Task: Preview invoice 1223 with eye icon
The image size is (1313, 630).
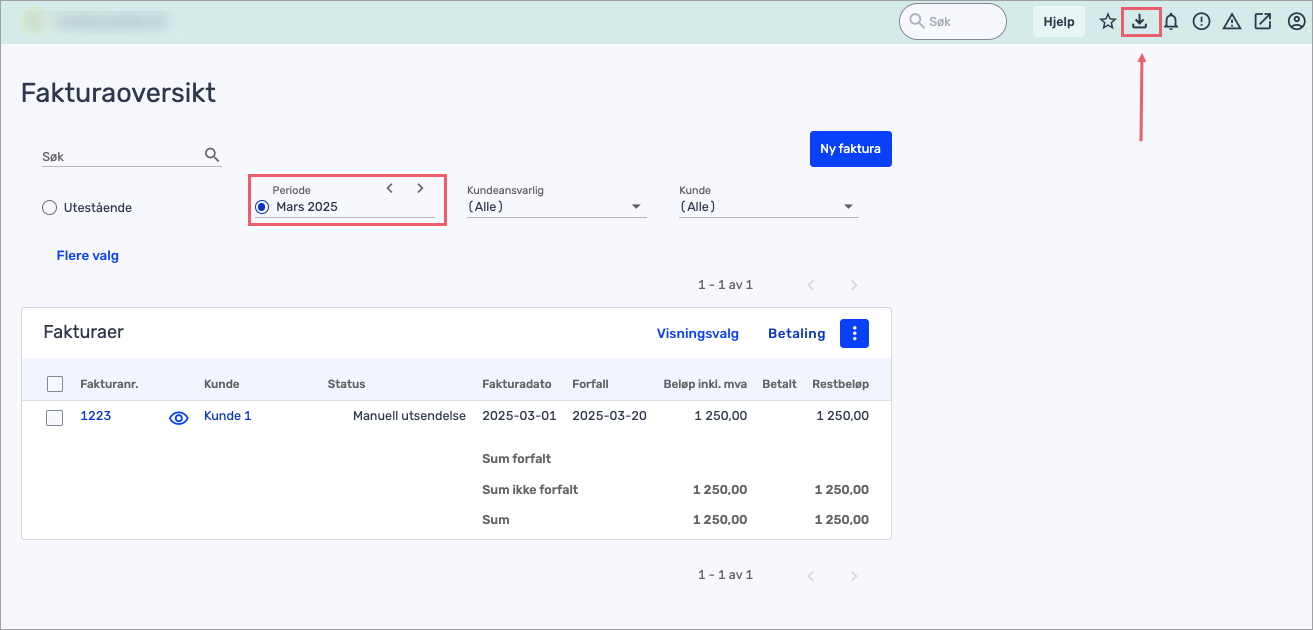Action: [179, 419]
